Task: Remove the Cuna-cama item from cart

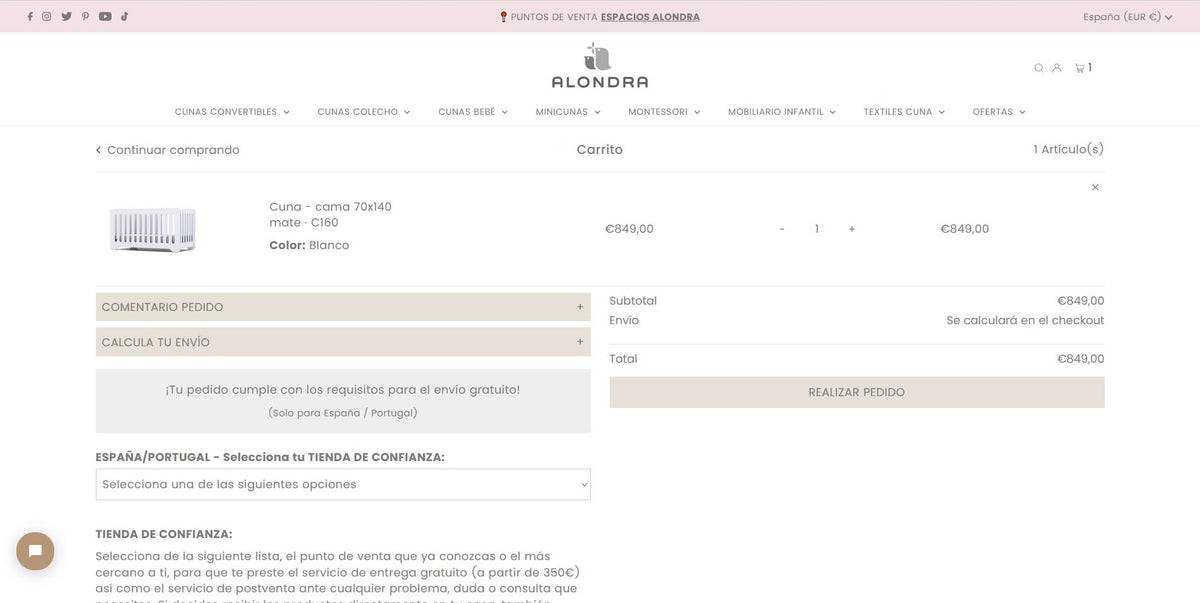Action: (1095, 187)
